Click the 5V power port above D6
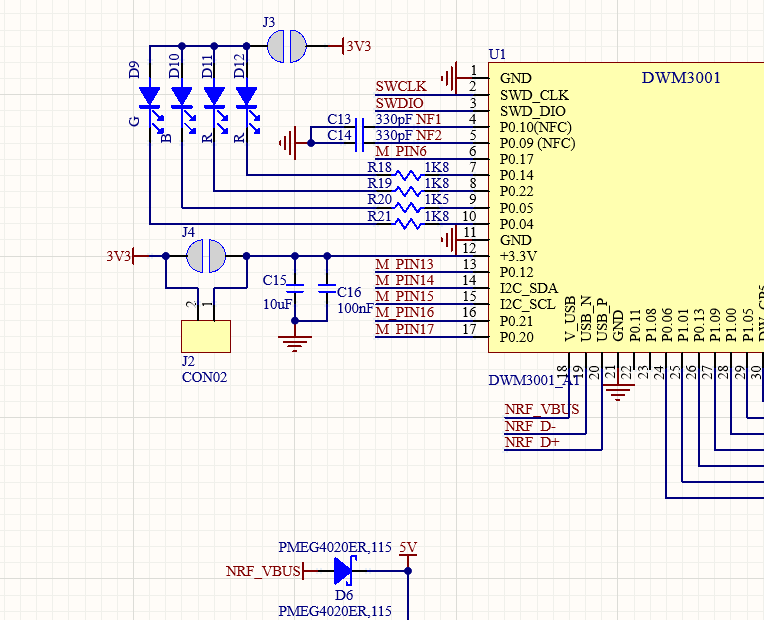This screenshot has height=620, width=764. pyautogui.click(x=407, y=548)
